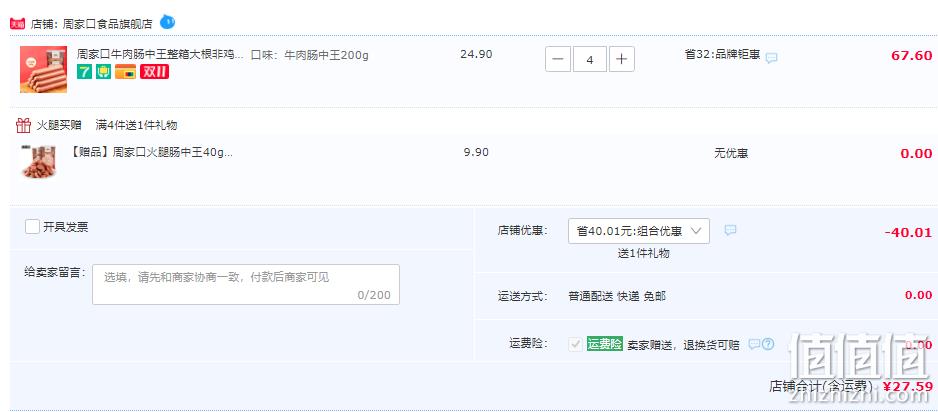The height and width of the screenshot is (412, 938).
Task: Click the gift box icon next to 火腿买赠
Action: [23, 125]
